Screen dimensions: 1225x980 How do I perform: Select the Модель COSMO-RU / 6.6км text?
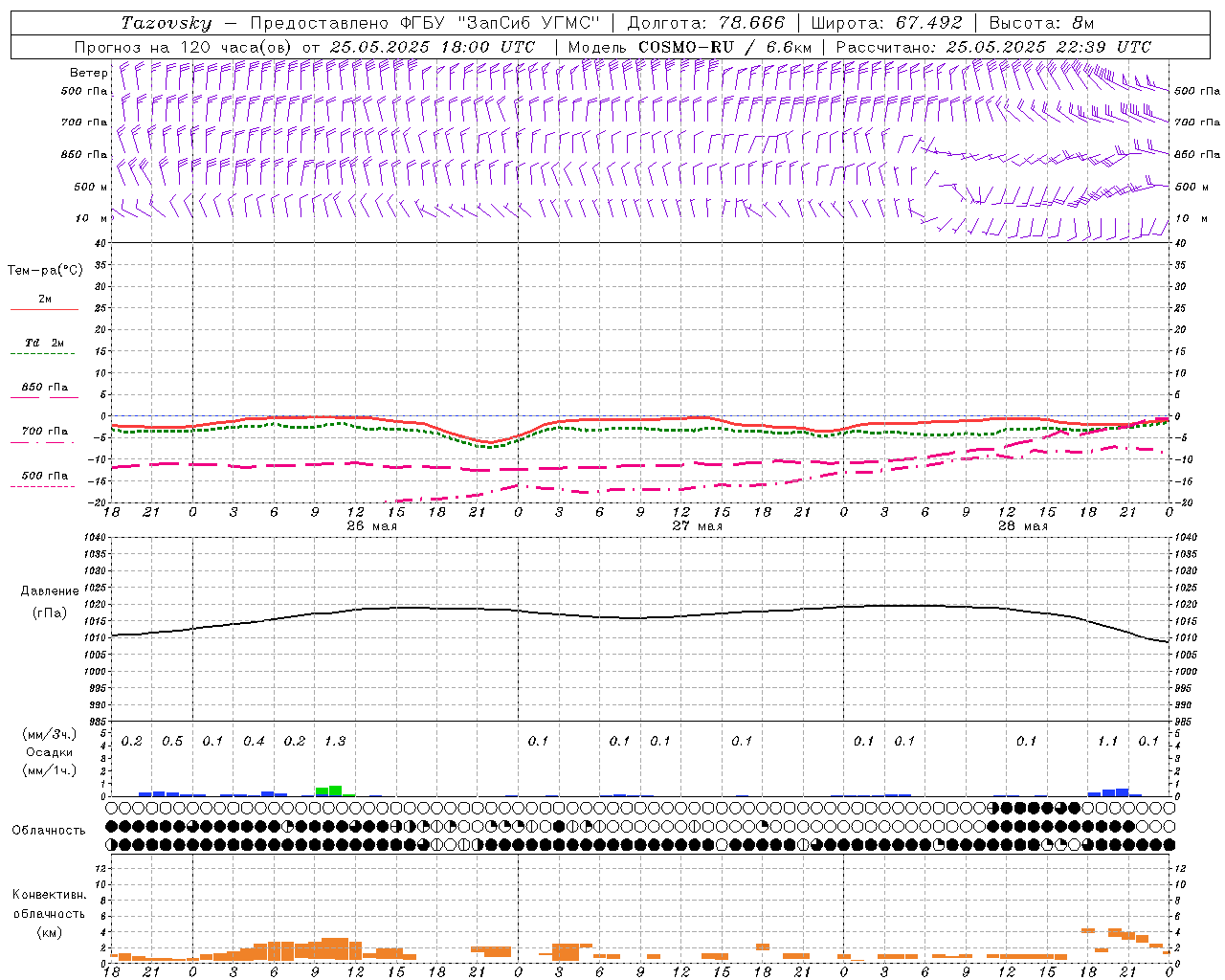[x=690, y=47]
